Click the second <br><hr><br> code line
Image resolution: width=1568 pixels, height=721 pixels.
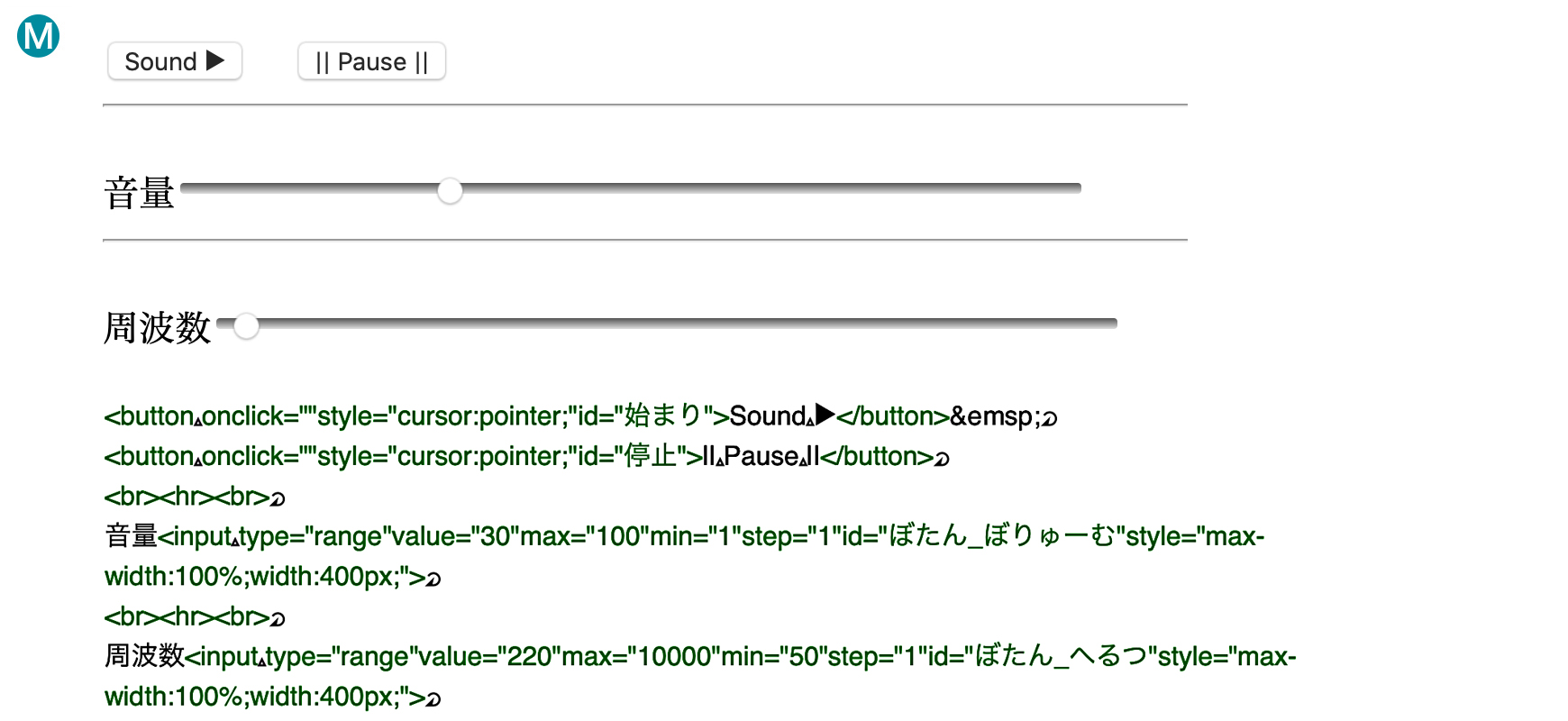pos(195,616)
